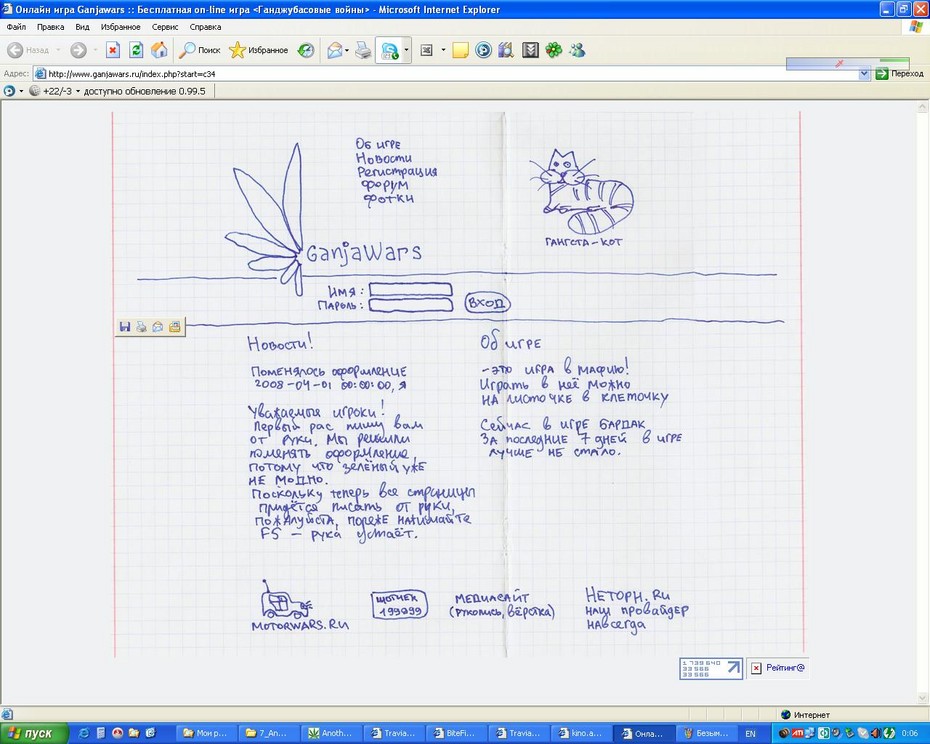The height and width of the screenshot is (744, 930).
Task: Go to the Home page icon
Action: pos(159,50)
